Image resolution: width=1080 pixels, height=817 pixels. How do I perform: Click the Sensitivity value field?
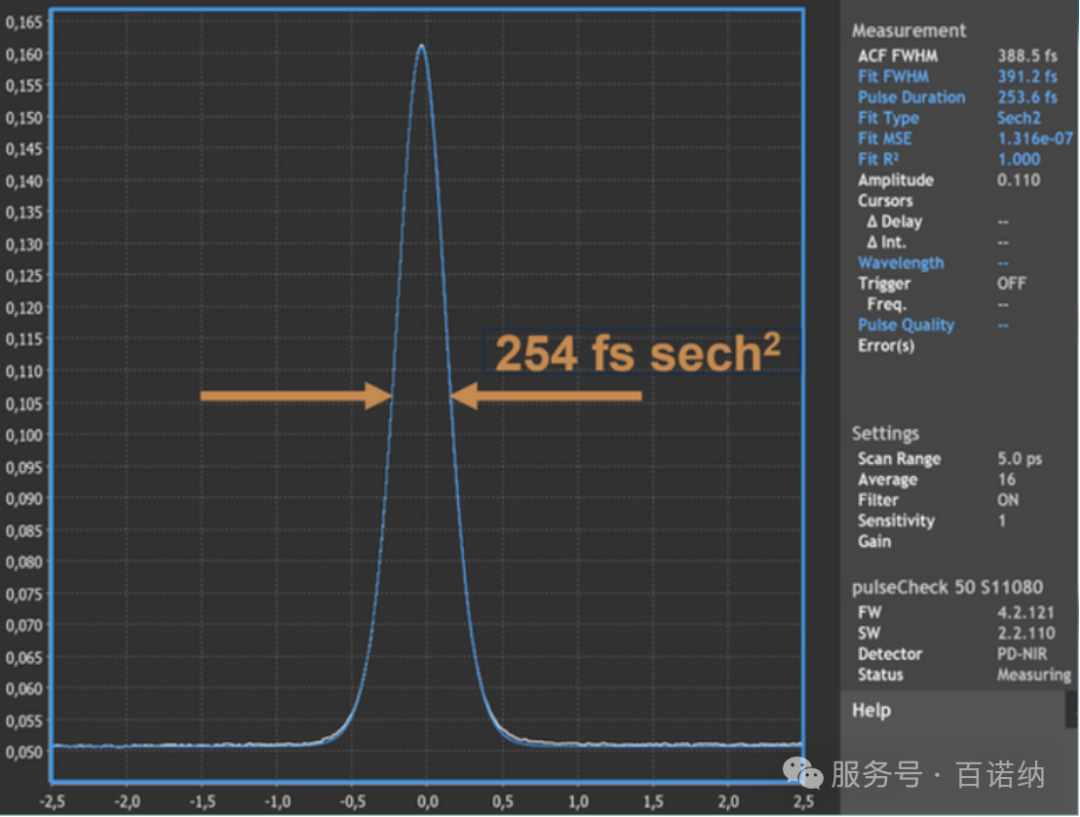tap(1002, 521)
